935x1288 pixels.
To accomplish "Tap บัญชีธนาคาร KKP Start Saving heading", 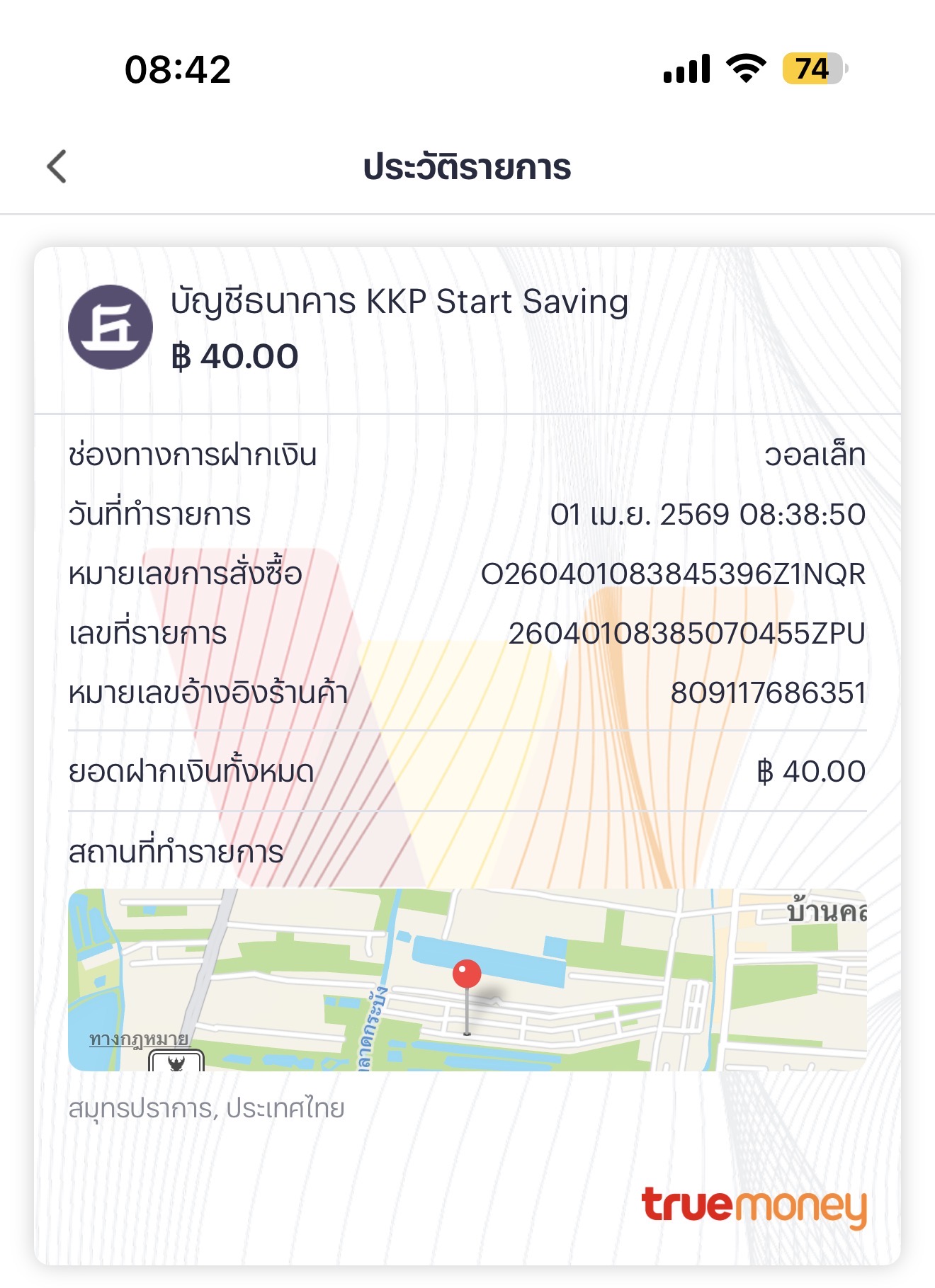I will (399, 302).
